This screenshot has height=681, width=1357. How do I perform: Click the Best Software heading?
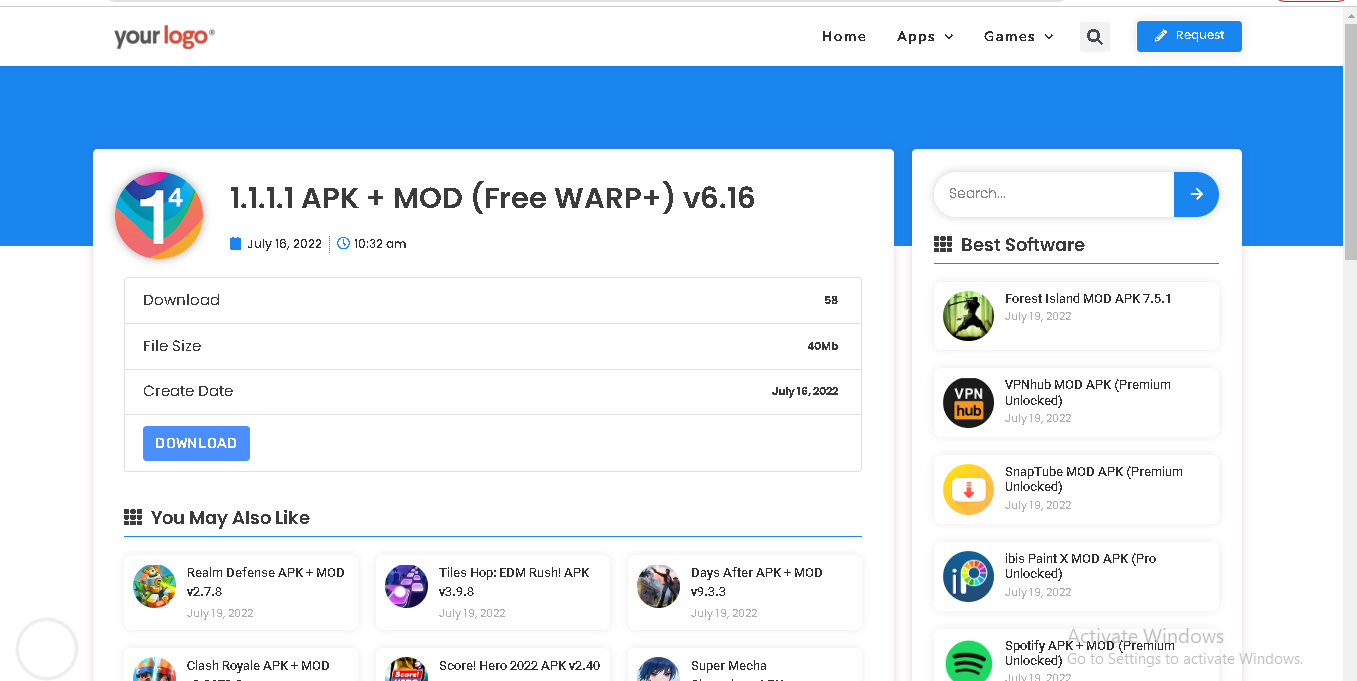pos(1022,245)
